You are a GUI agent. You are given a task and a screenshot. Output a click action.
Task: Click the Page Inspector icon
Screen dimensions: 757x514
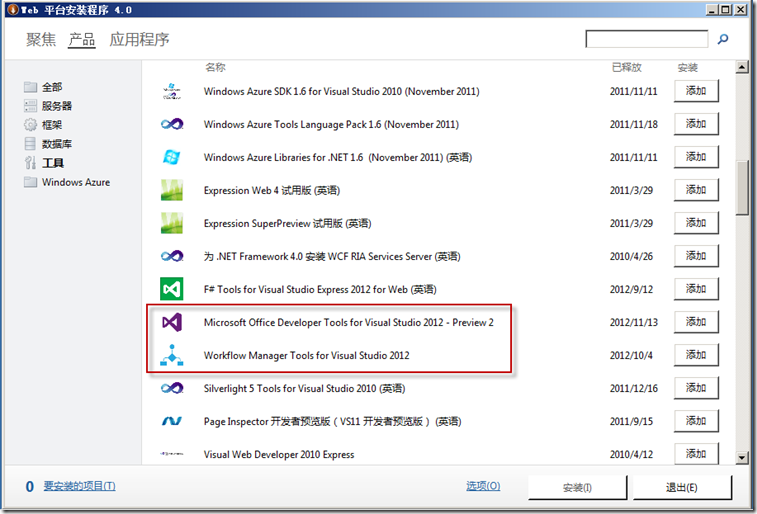[x=172, y=421]
